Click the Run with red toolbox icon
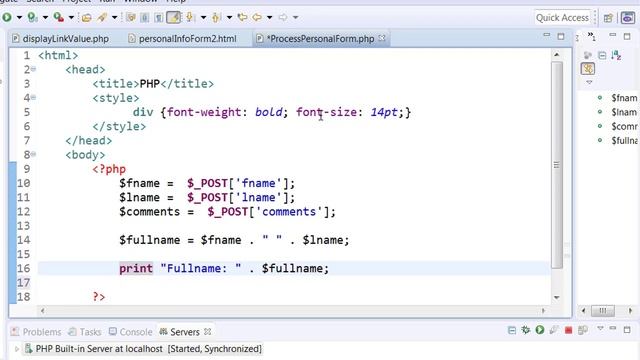This screenshot has width=640, height=360. [x=59, y=17]
